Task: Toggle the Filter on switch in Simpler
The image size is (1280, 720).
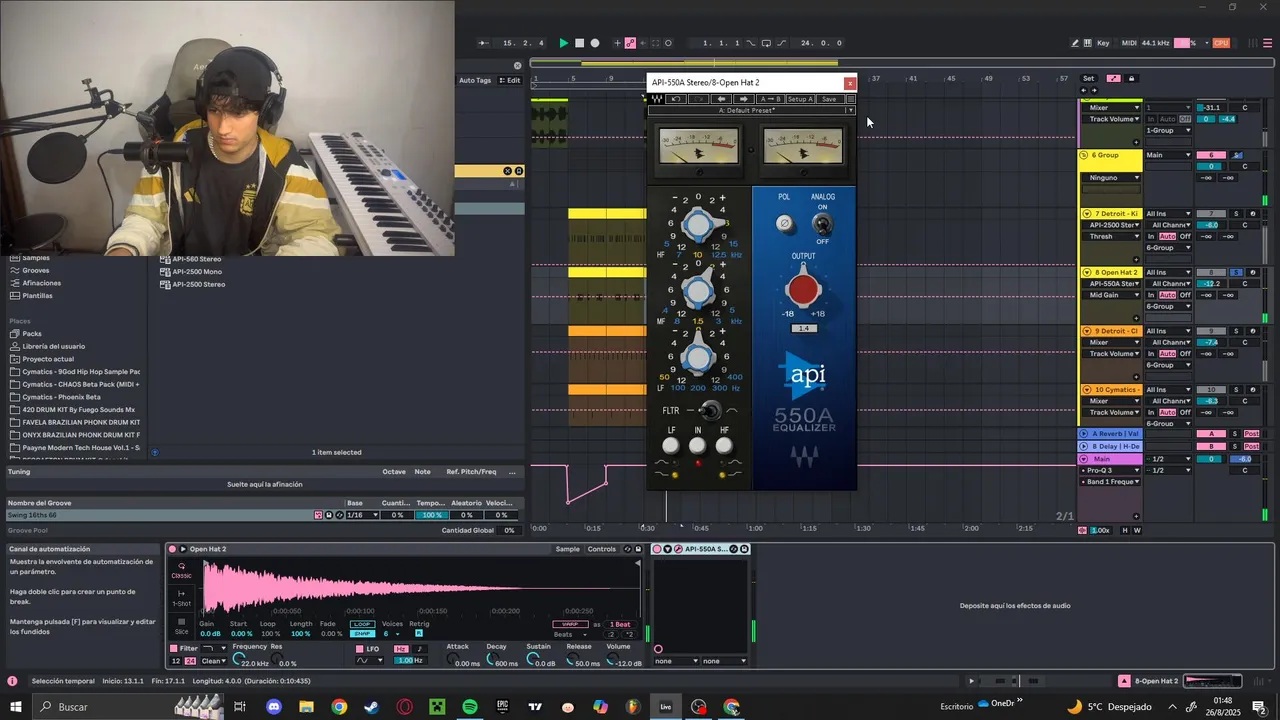Action: pos(174,648)
